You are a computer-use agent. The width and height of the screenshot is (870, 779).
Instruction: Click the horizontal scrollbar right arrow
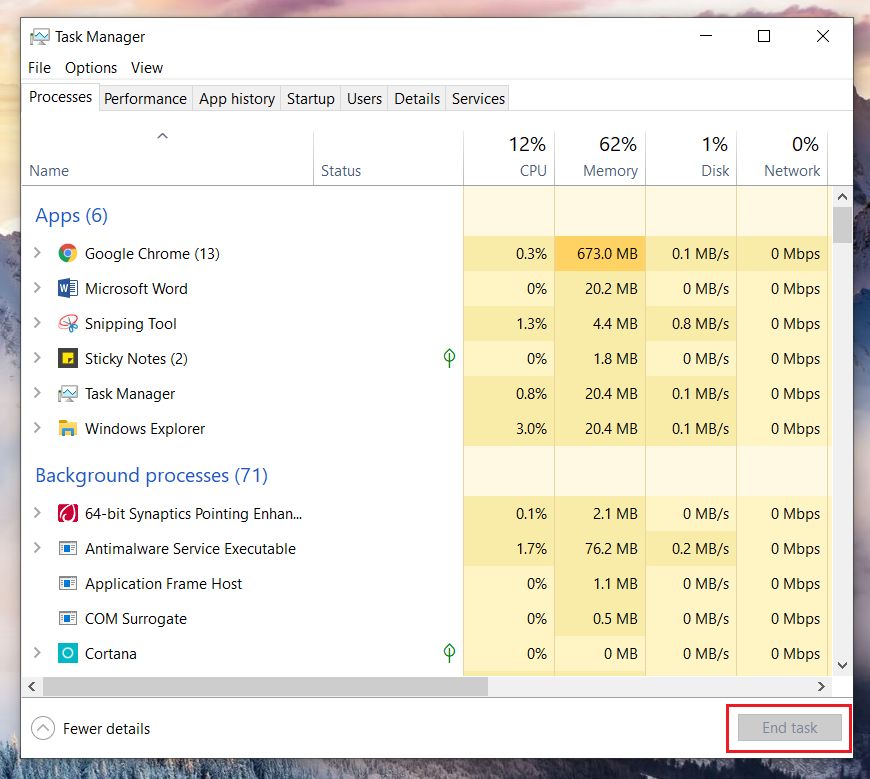pyautogui.click(x=821, y=686)
